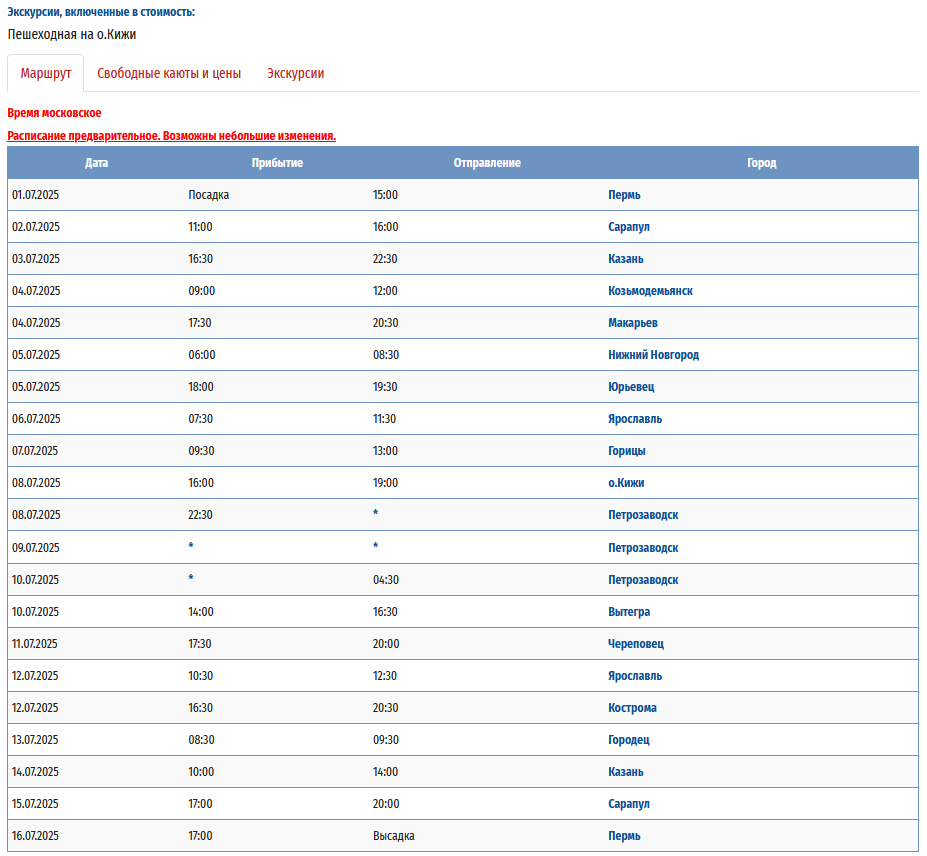
Task: Open Петрозаводск link departing 04:30
Action: tap(643, 580)
